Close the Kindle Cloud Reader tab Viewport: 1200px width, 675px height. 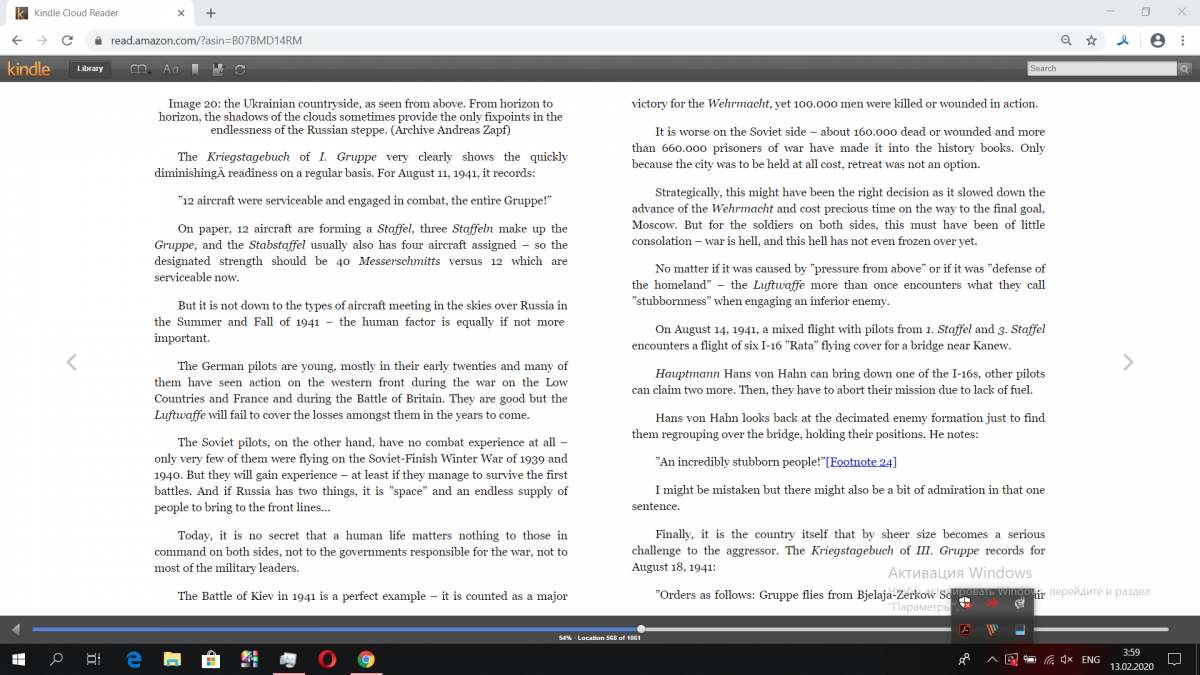coord(180,13)
